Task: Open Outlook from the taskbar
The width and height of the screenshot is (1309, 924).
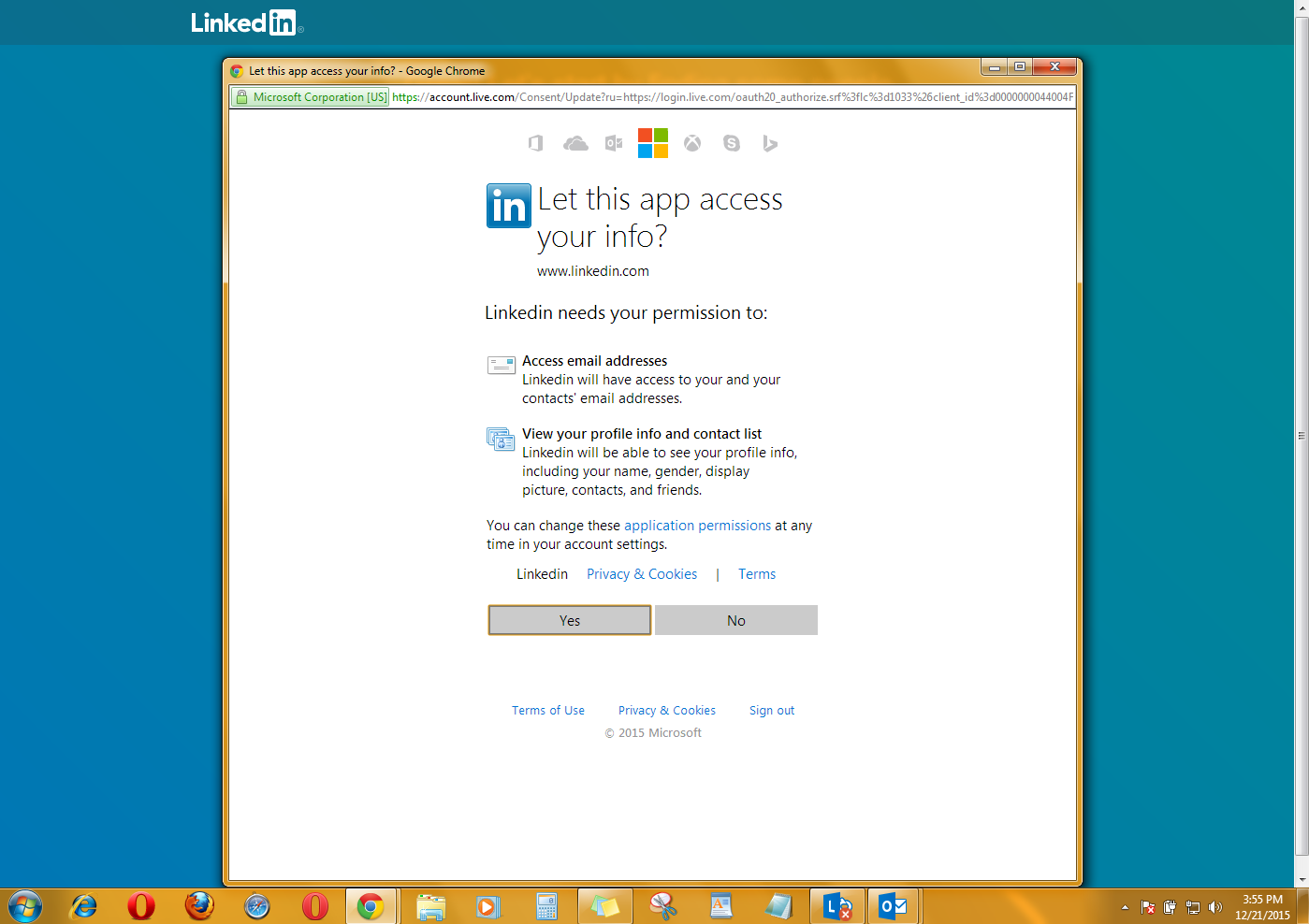Action: click(894, 906)
